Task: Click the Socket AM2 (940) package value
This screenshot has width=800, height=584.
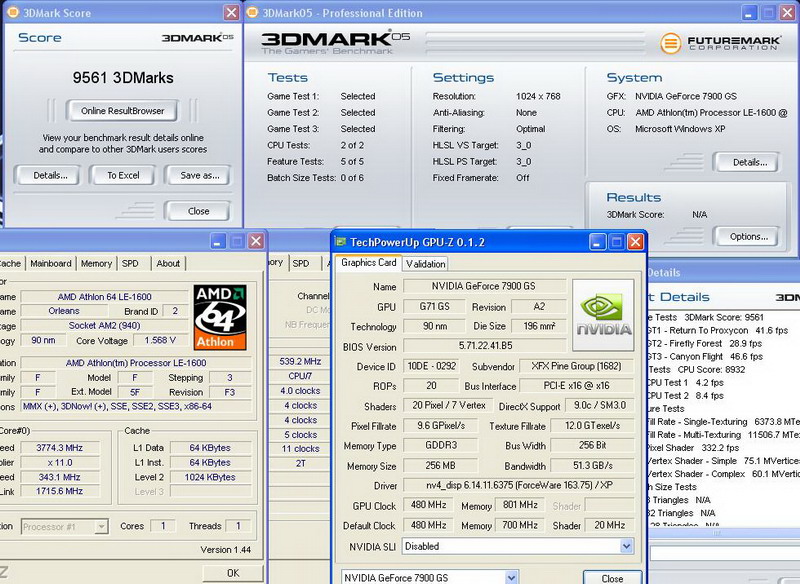Action: tap(105, 325)
